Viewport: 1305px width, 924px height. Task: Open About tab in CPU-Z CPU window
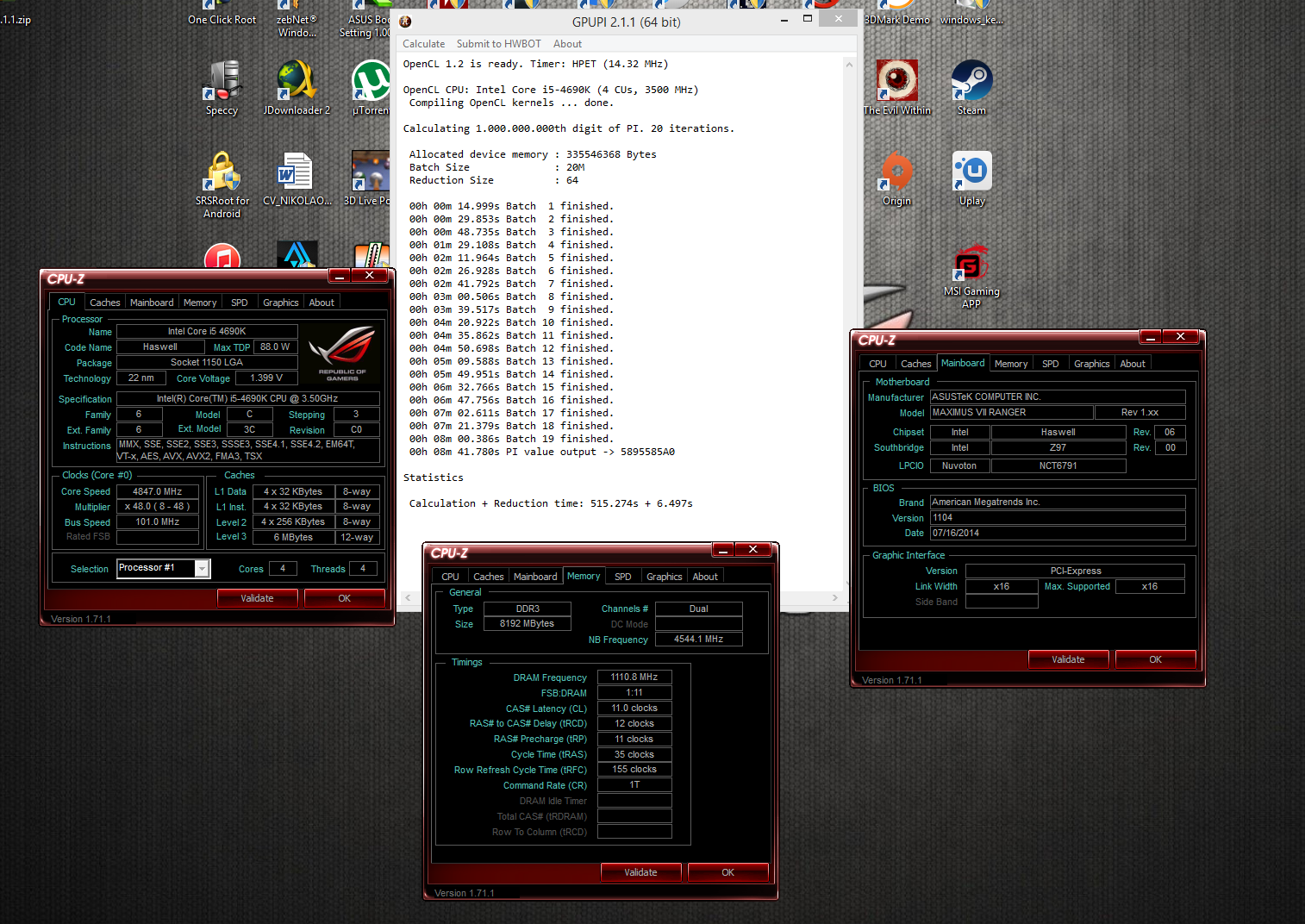pos(322,303)
